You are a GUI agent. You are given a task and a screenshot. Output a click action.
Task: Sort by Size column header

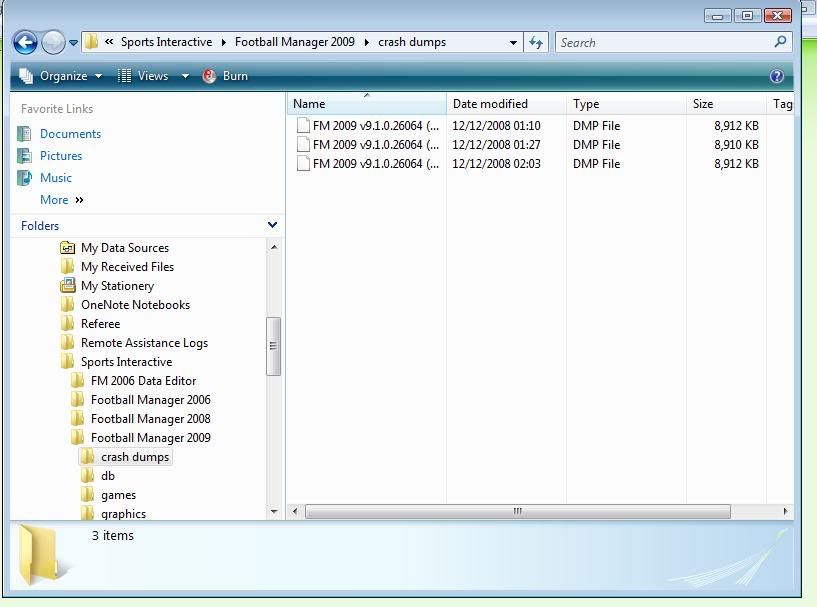pyautogui.click(x=726, y=104)
